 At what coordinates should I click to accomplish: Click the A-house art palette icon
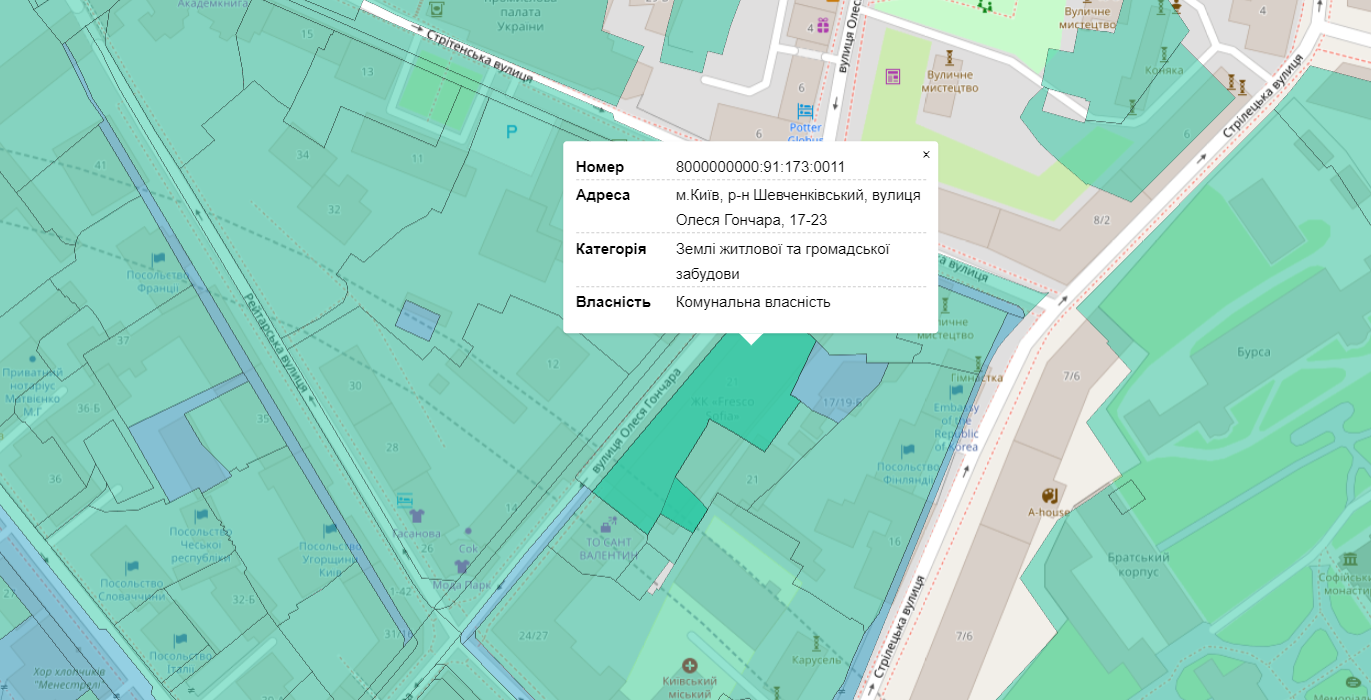pyautogui.click(x=1049, y=496)
